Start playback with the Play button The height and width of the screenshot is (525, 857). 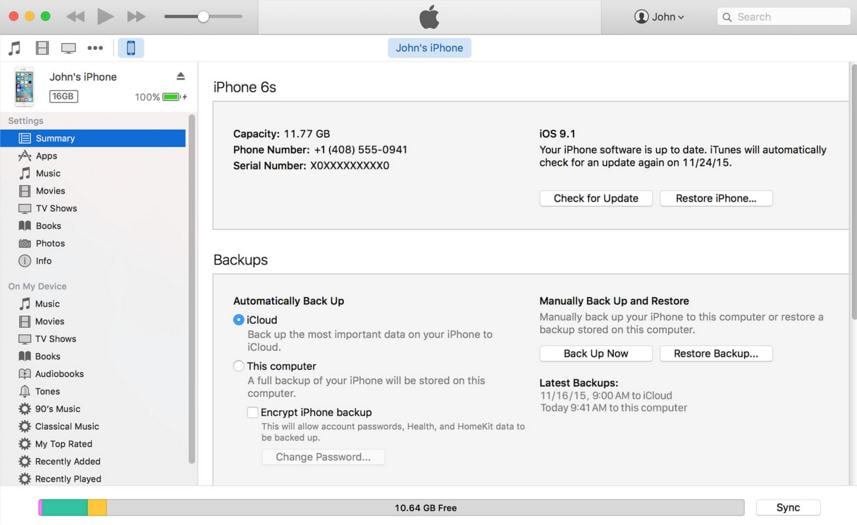pos(105,16)
